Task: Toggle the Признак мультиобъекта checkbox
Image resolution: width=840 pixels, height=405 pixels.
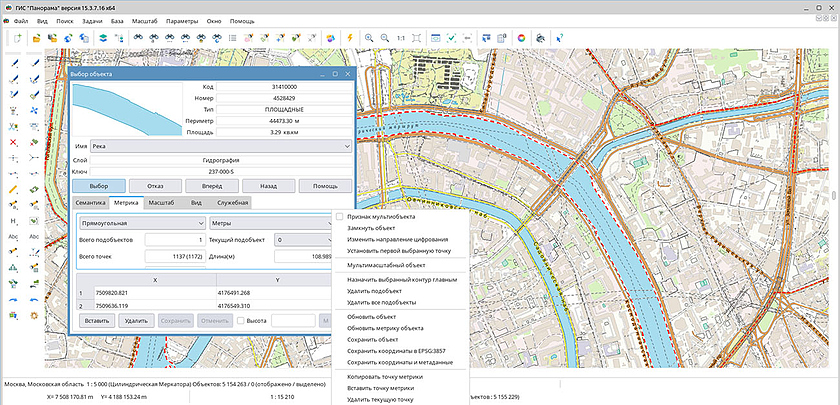Action: pyautogui.click(x=340, y=216)
